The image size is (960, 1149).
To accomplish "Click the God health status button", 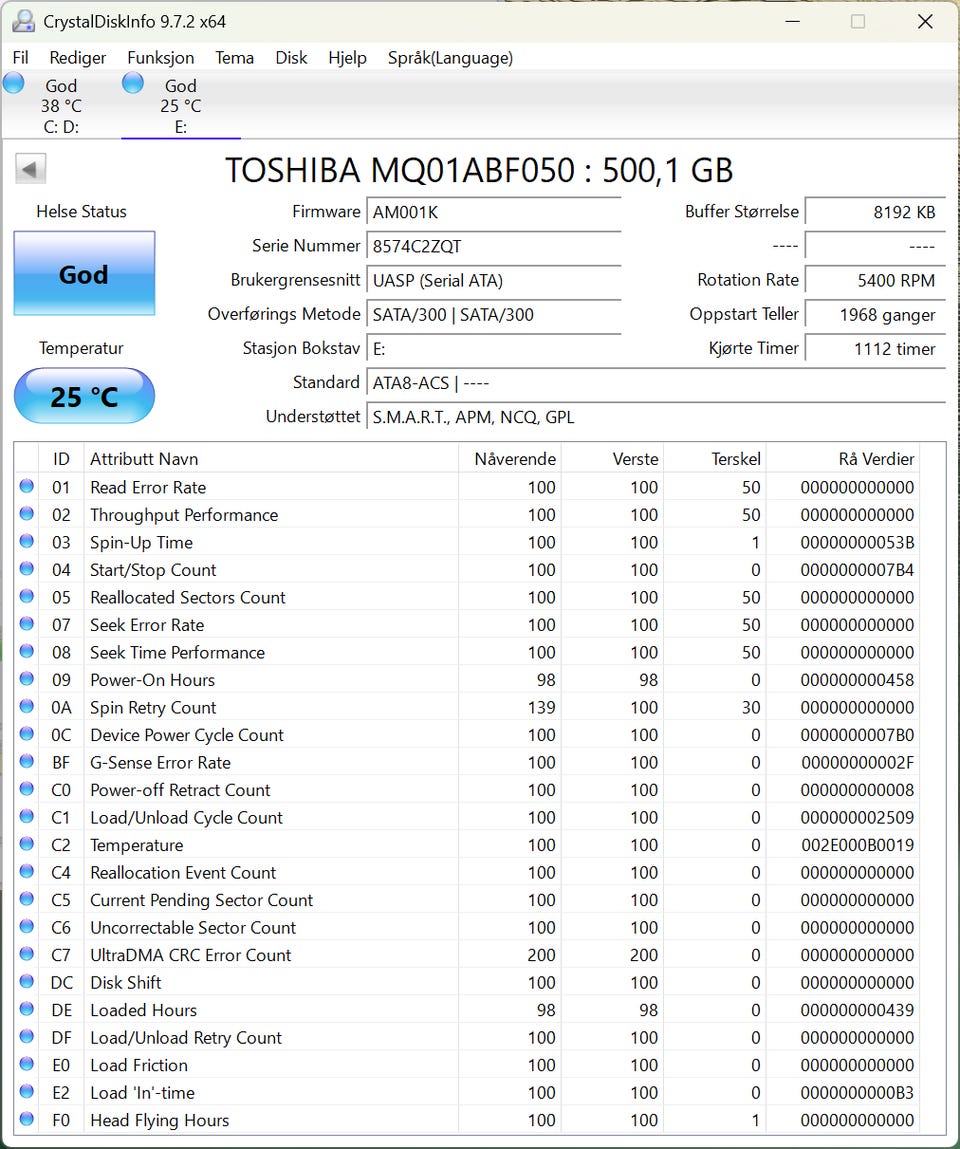I will coord(84,274).
